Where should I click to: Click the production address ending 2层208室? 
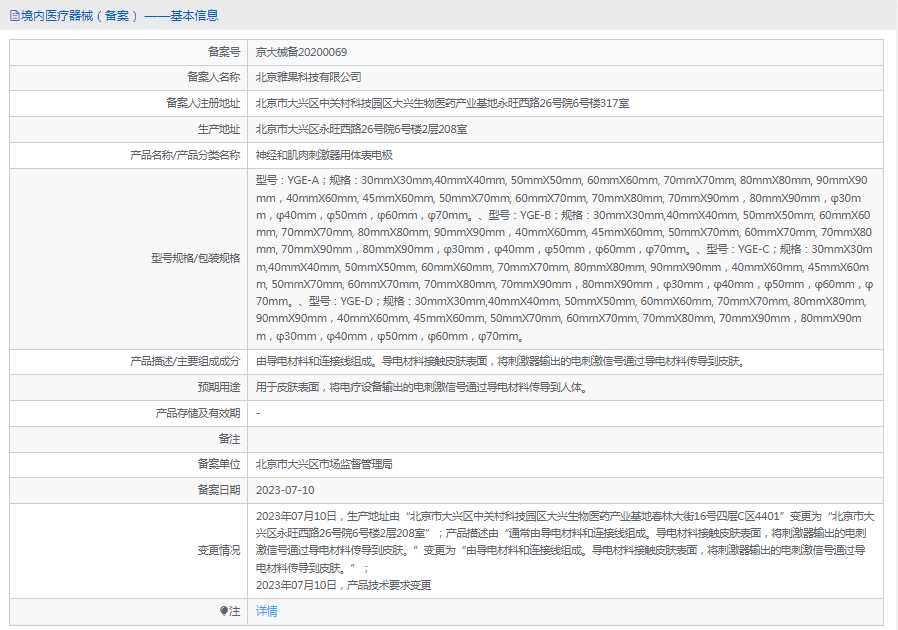pos(361,129)
